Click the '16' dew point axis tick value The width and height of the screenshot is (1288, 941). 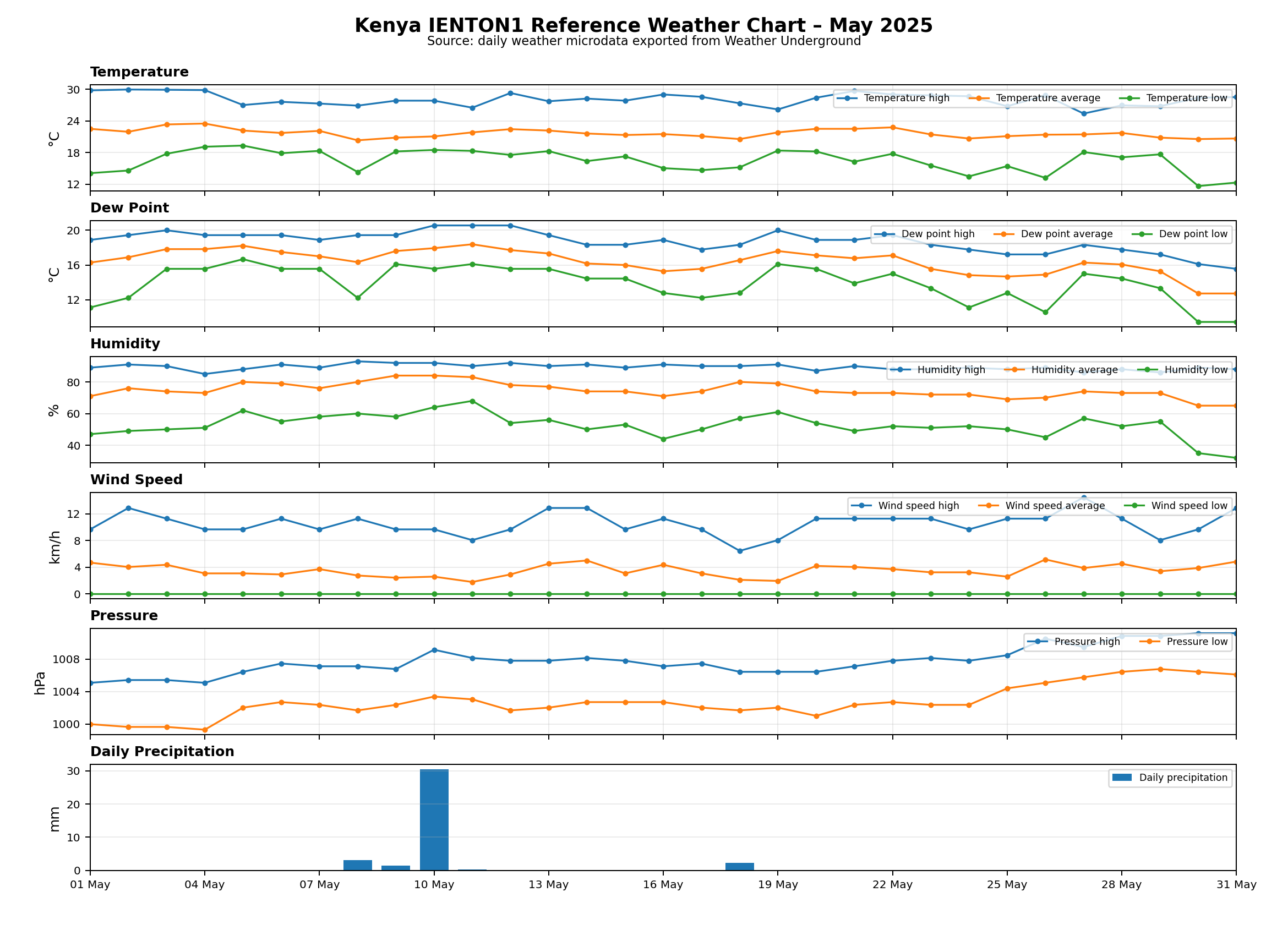click(x=74, y=266)
